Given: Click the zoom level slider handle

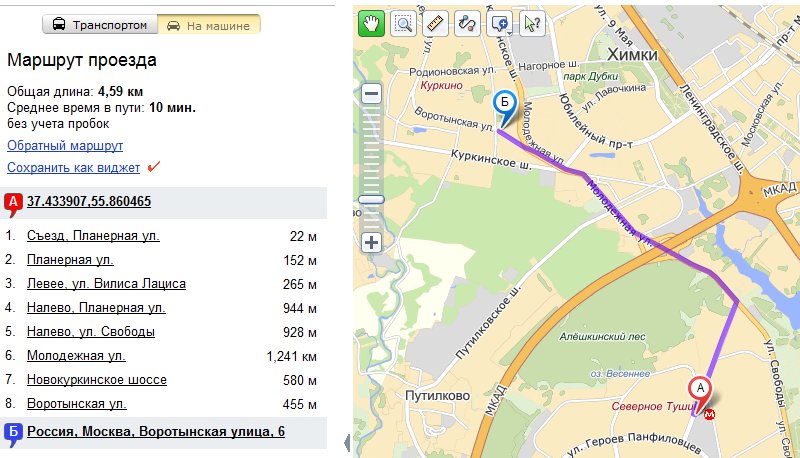Looking at the screenshot, I should pos(371,199).
